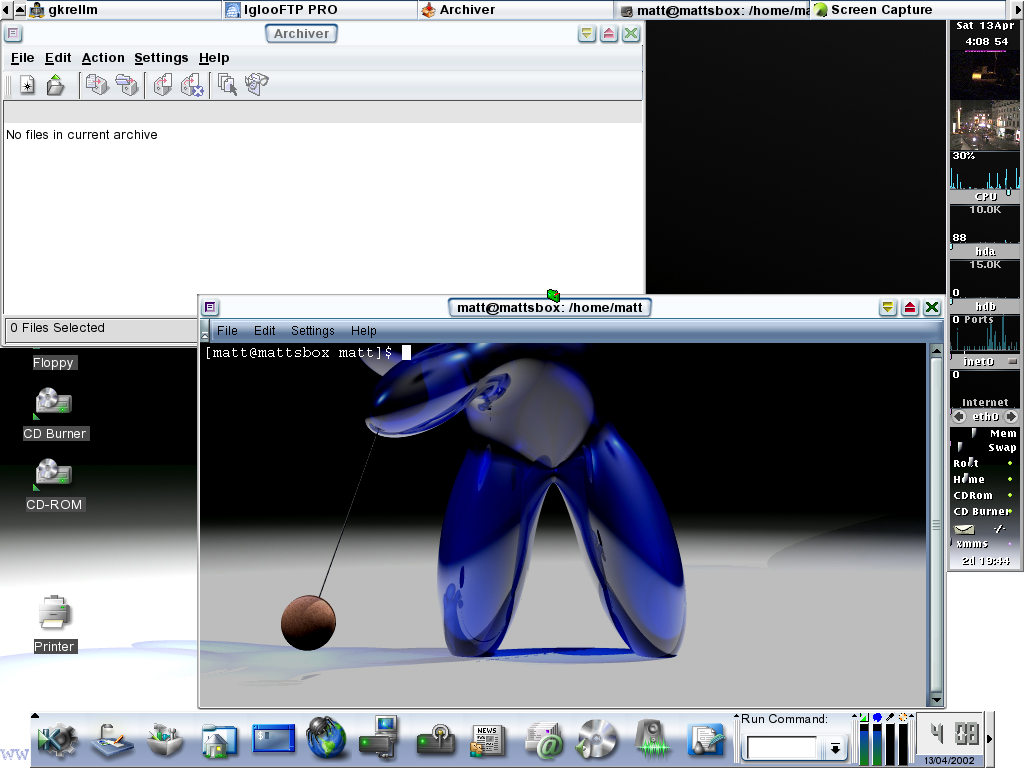This screenshot has width=1024, height=768.
Task: Click the Open archive folder icon in Archiver
Action: click(56, 85)
